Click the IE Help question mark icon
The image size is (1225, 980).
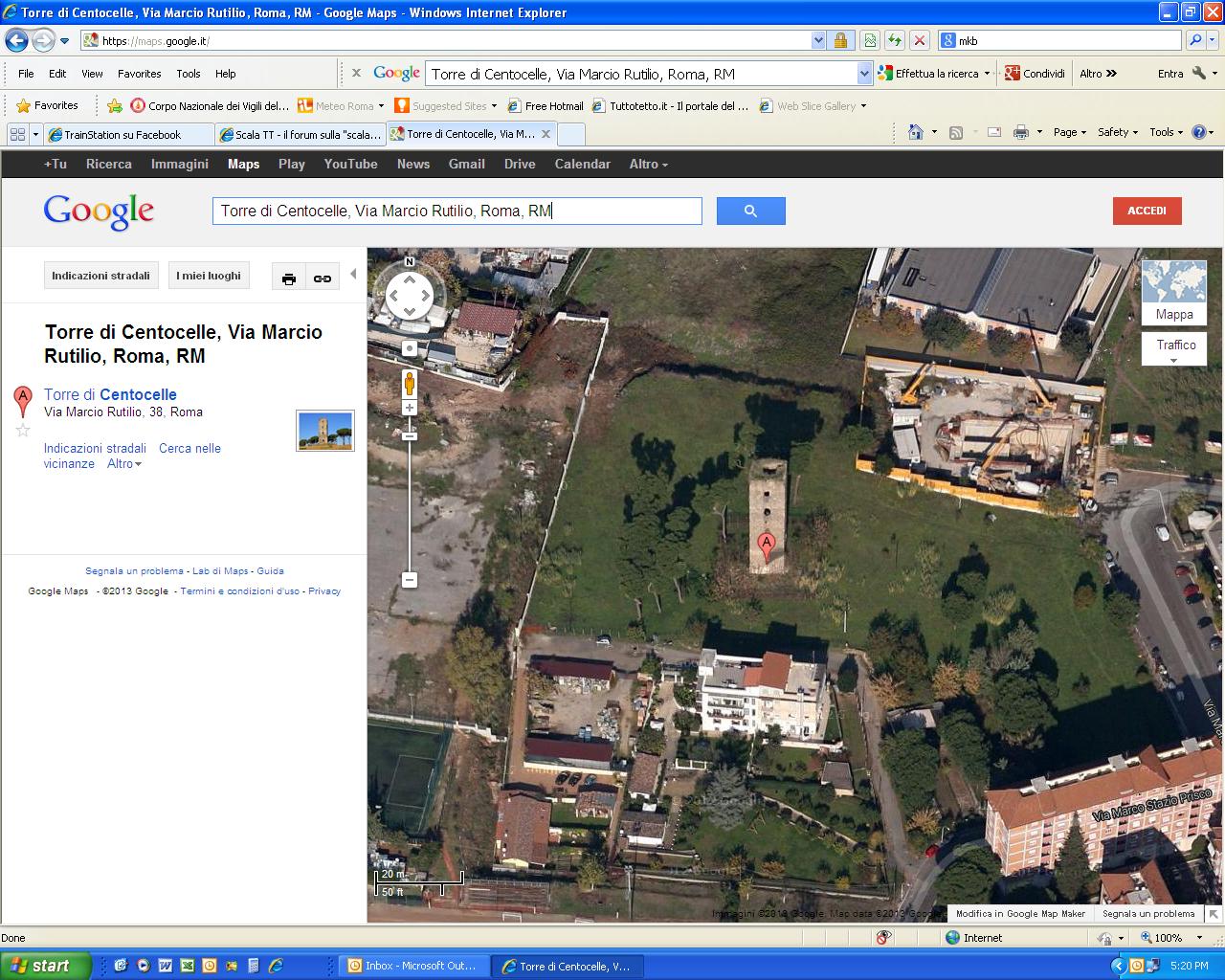[1199, 132]
